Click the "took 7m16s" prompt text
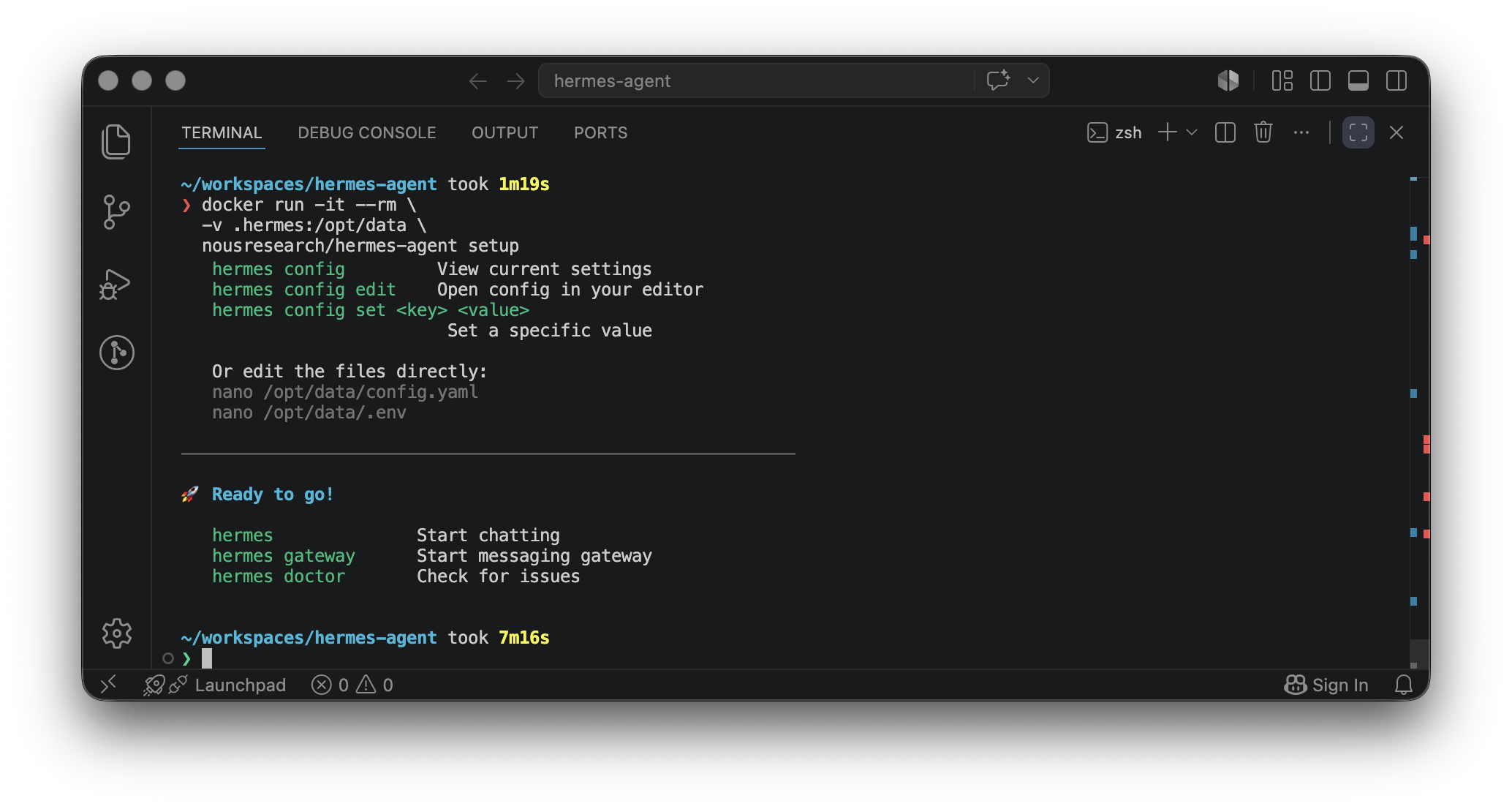This screenshot has width=1512, height=809. 499,638
